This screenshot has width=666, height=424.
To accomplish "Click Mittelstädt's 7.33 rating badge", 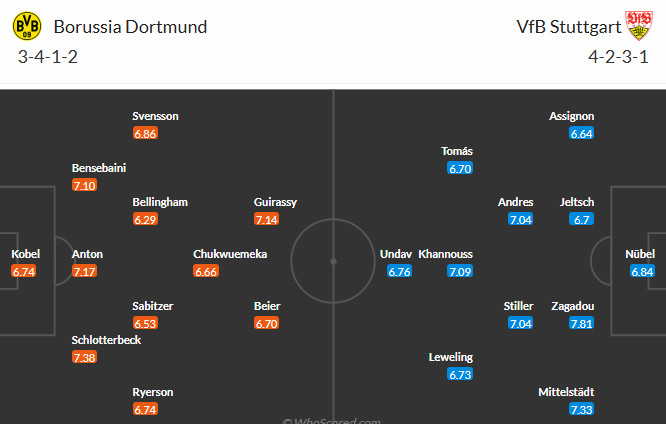I will tap(581, 409).
